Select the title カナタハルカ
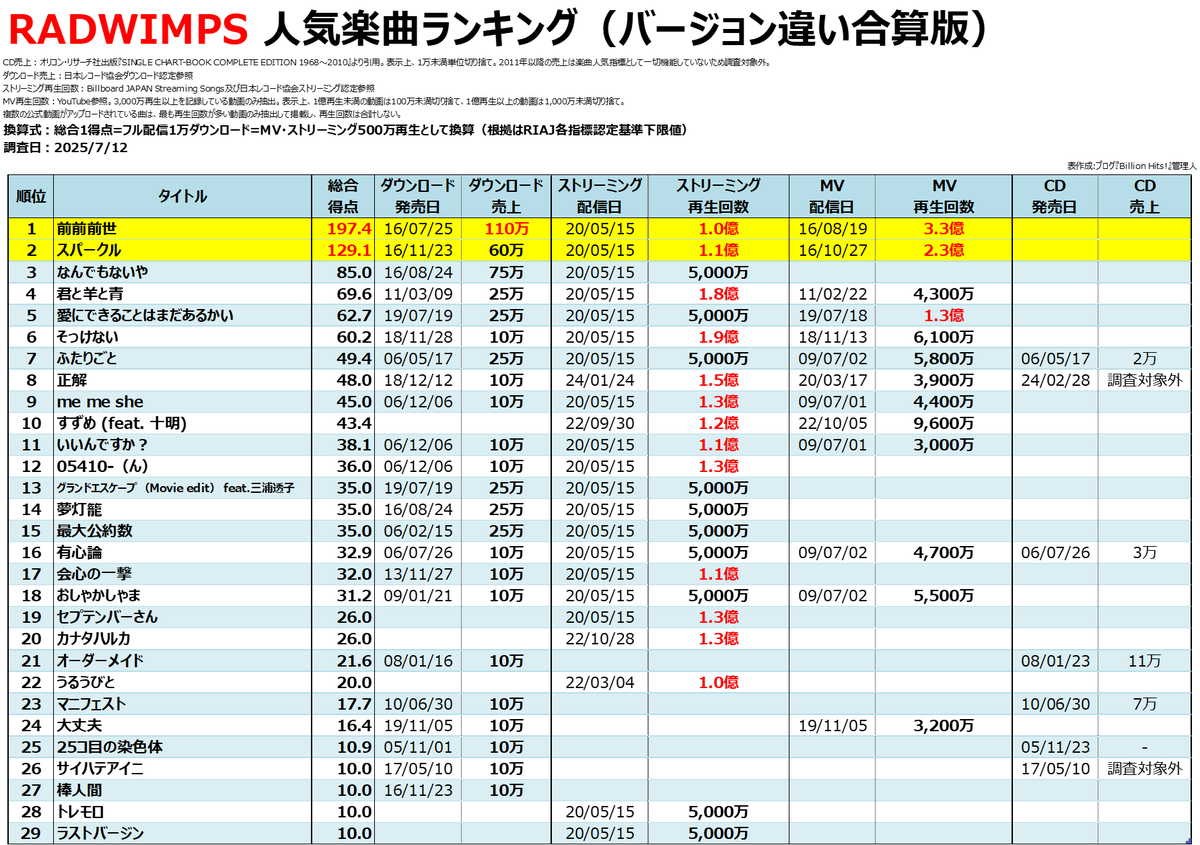 pyautogui.click(x=94, y=638)
